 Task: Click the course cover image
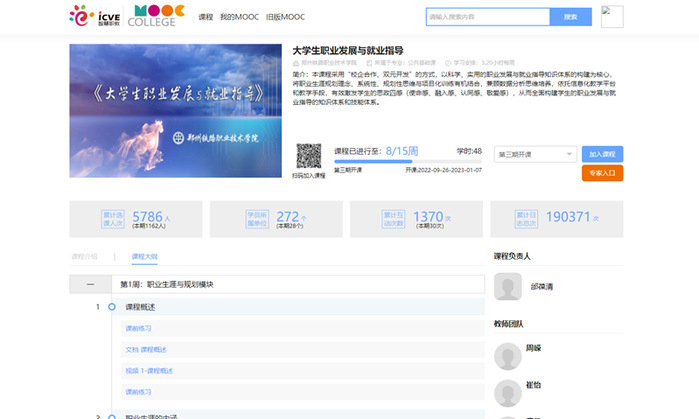click(175, 111)
